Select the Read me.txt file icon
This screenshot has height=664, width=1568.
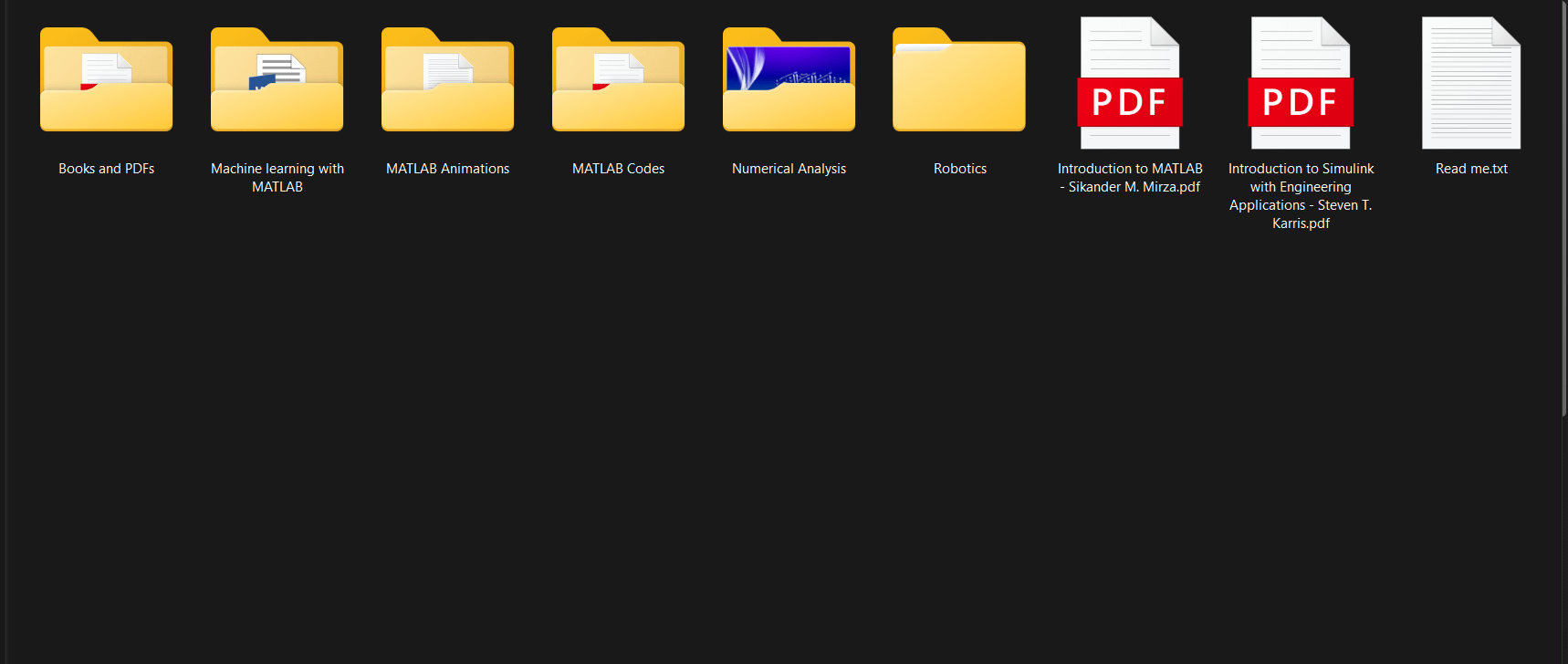click(x=1471, y=82)
